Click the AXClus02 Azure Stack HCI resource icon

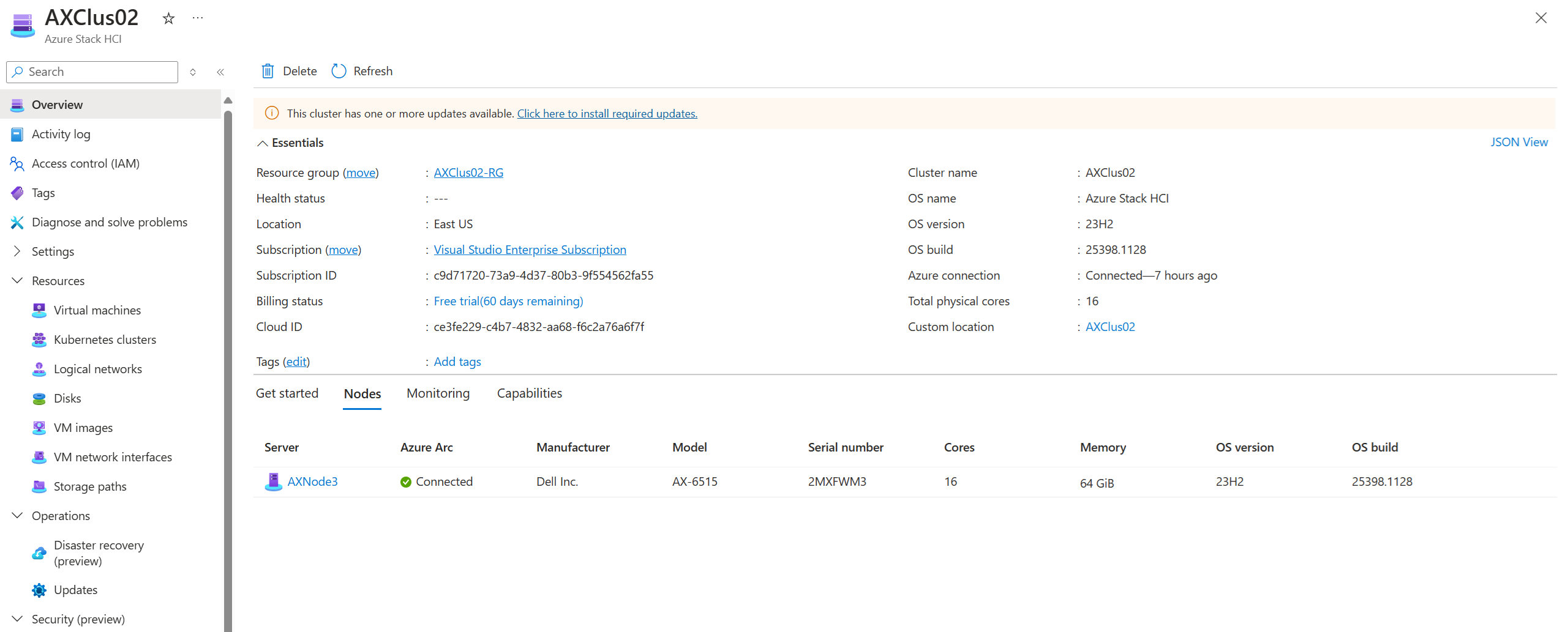pyautogui.click(x=23, y=25)
